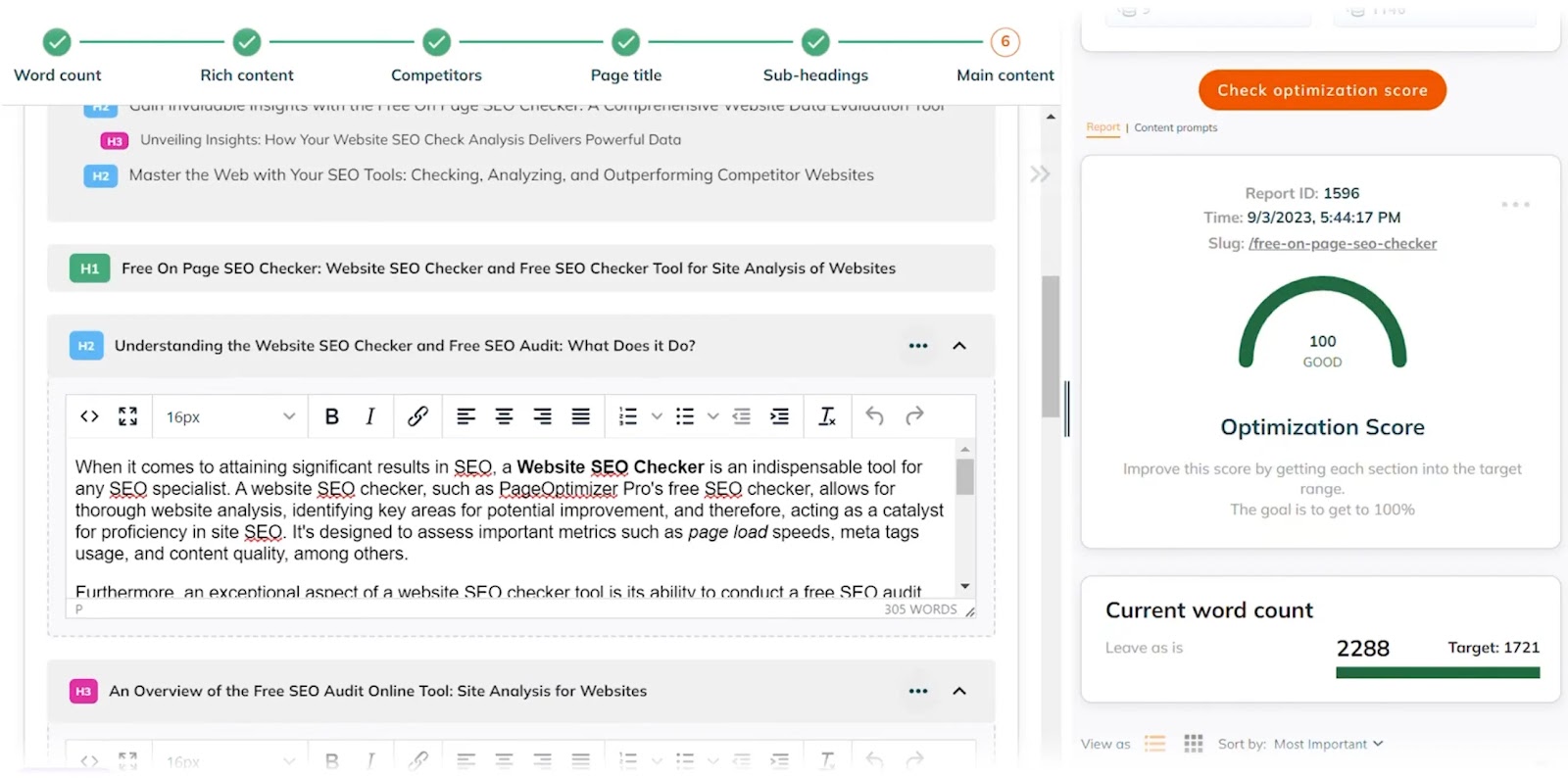
Task: Open source code view in editor
Action: coord(89,416)
